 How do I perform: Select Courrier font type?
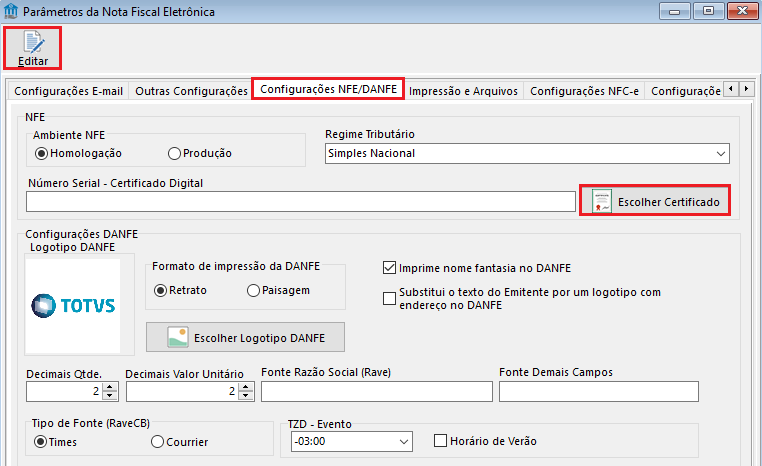pos(157,442)
